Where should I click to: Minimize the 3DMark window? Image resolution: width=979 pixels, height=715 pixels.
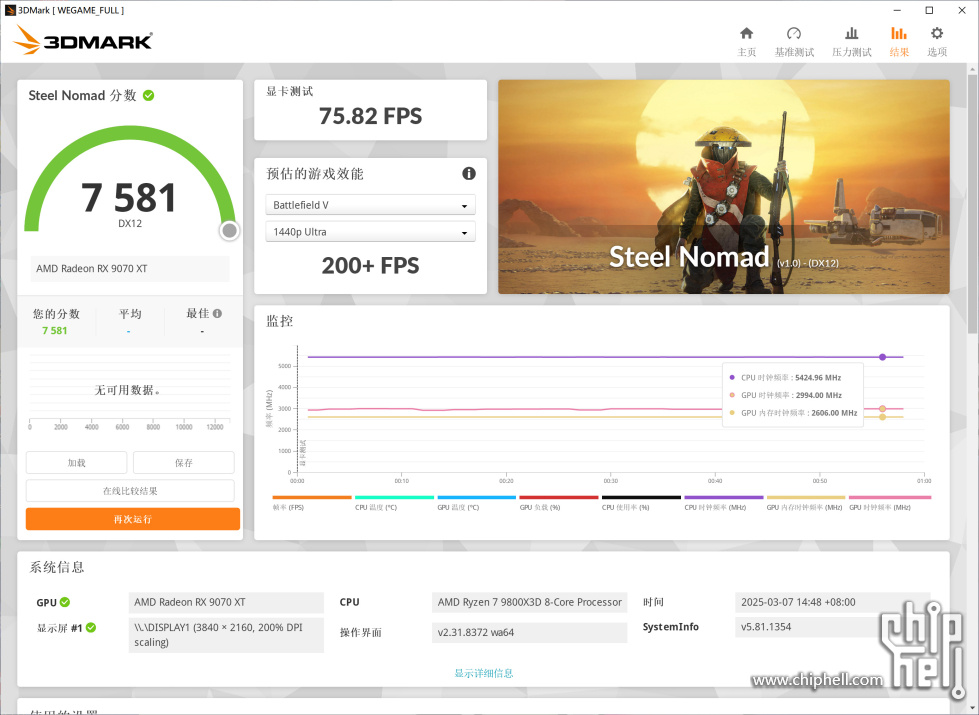pos(897,10)
